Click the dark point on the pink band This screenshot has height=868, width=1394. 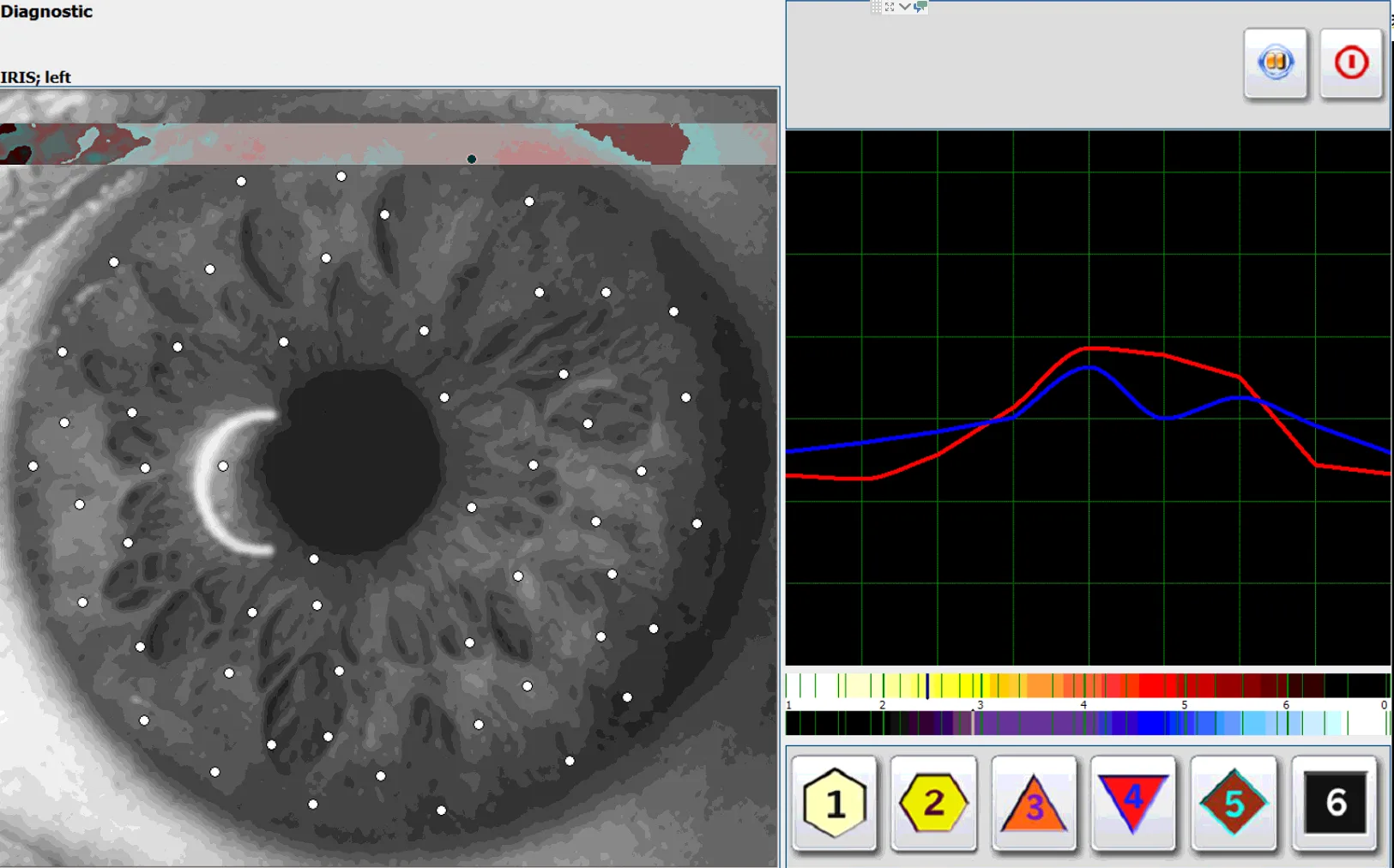click(471, 159)
